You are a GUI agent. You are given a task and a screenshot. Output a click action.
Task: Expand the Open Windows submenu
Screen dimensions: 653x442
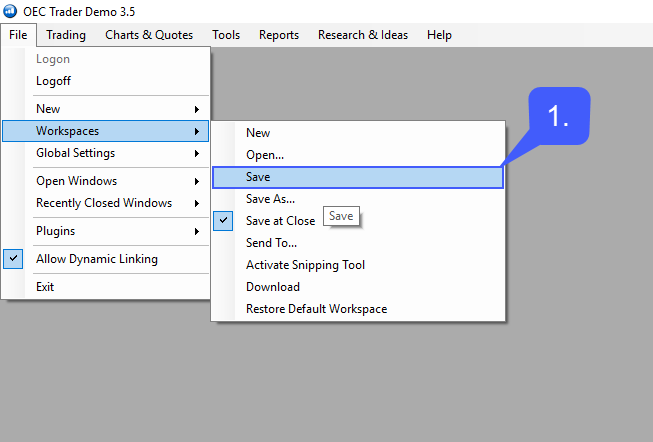pyautogui.click(x=105, y=181)
